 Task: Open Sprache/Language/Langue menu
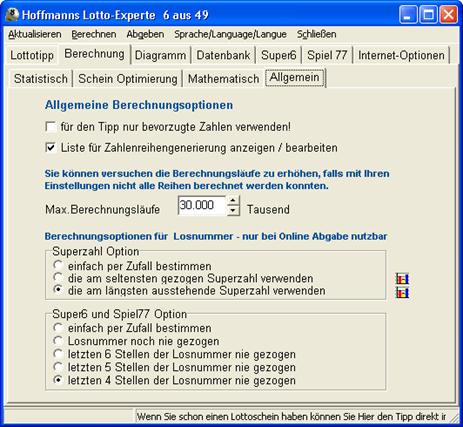(x=230, y=34)
